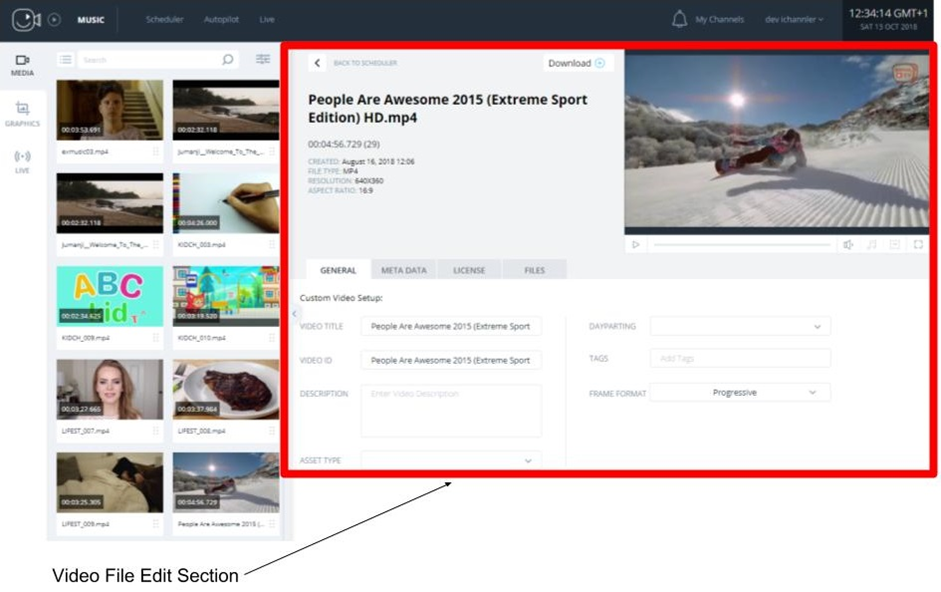
Task: Click the Download button
Action: tap(577, 63)
